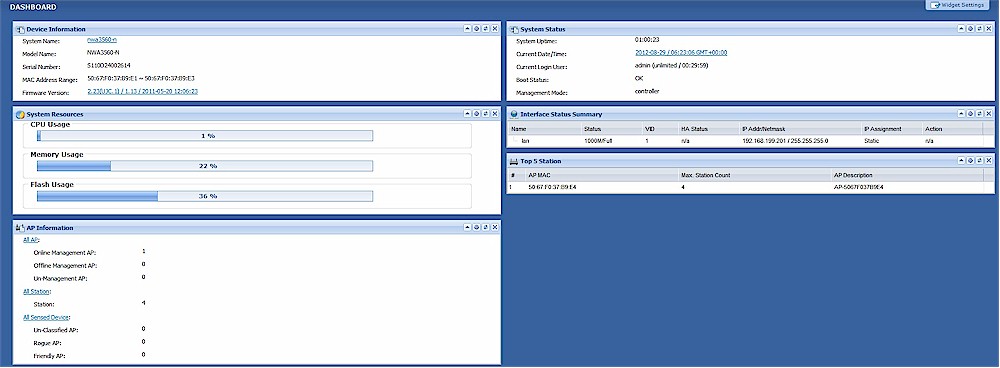Viewport: 1000px width, 368px height.
Task: Click the controller management mode value
Action: pos(647,91)
